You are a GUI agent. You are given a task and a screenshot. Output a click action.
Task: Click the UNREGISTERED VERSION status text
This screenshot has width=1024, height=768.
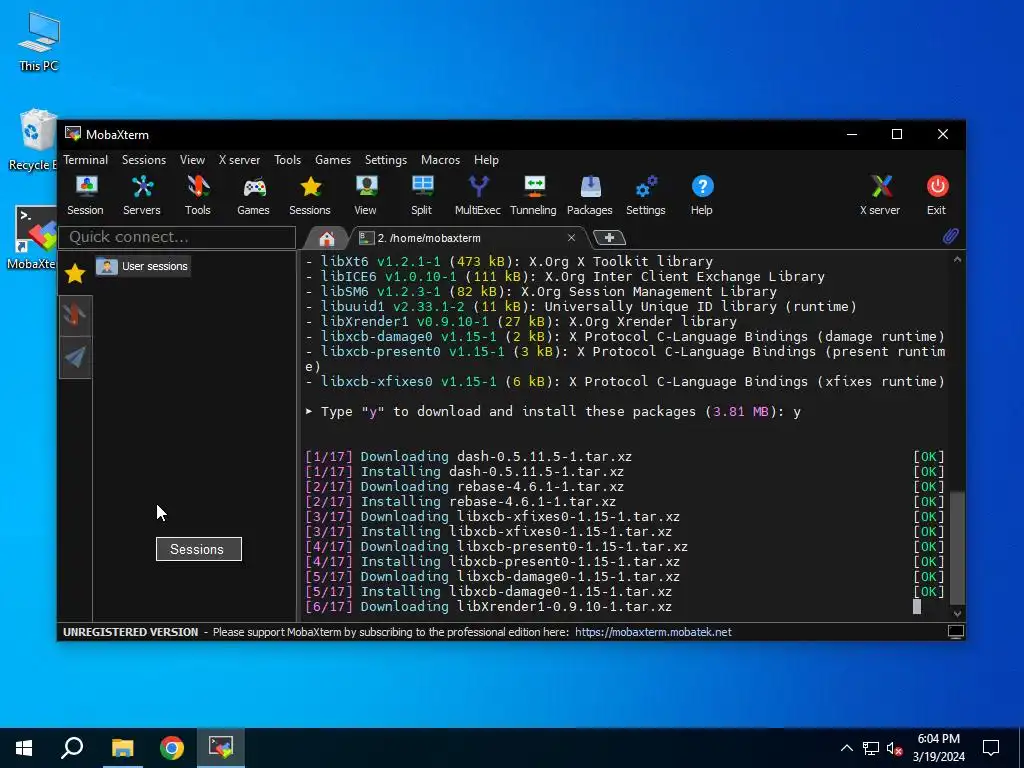tap(131, 632)
